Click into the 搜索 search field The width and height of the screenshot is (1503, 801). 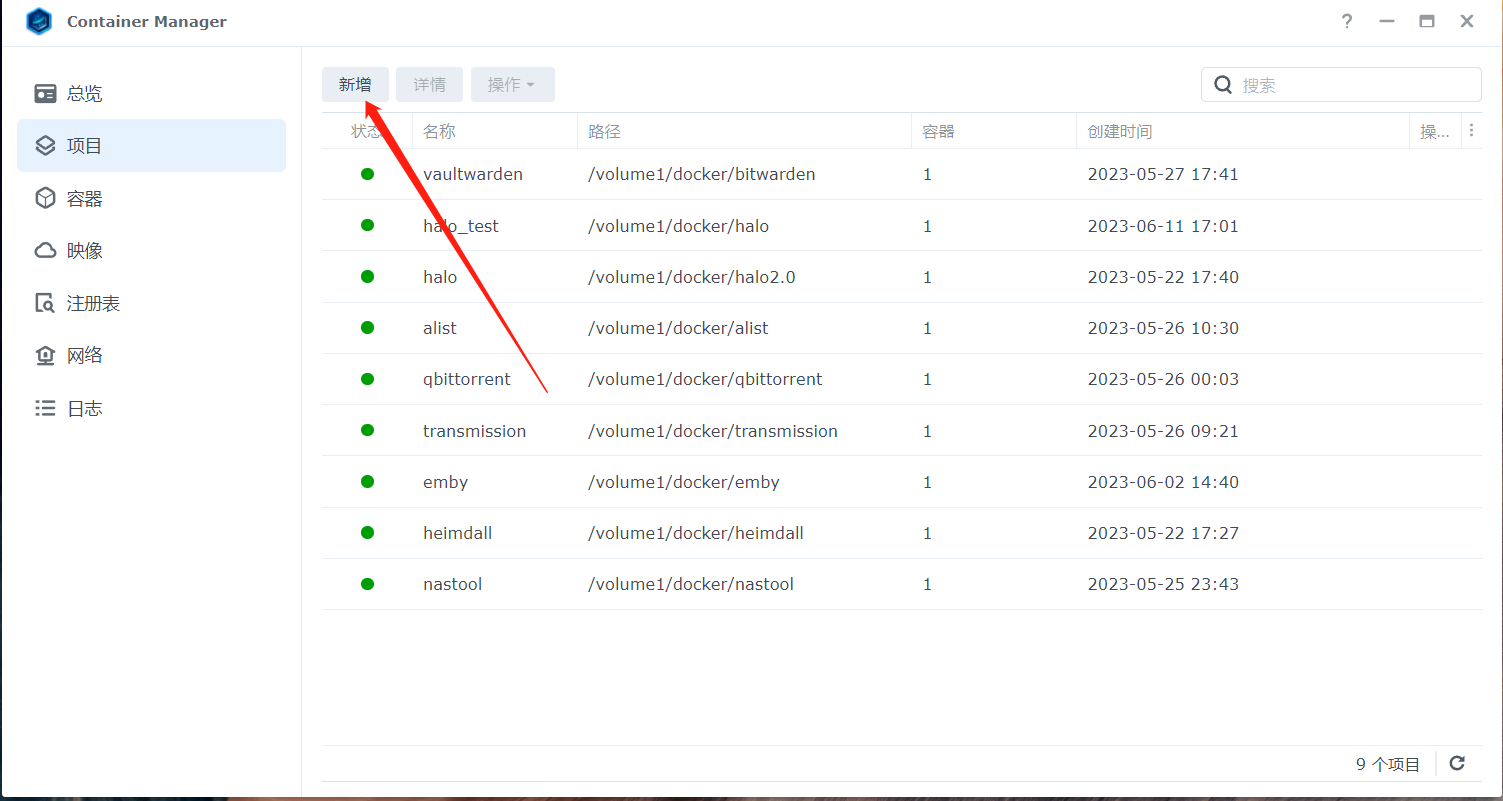1341,85
